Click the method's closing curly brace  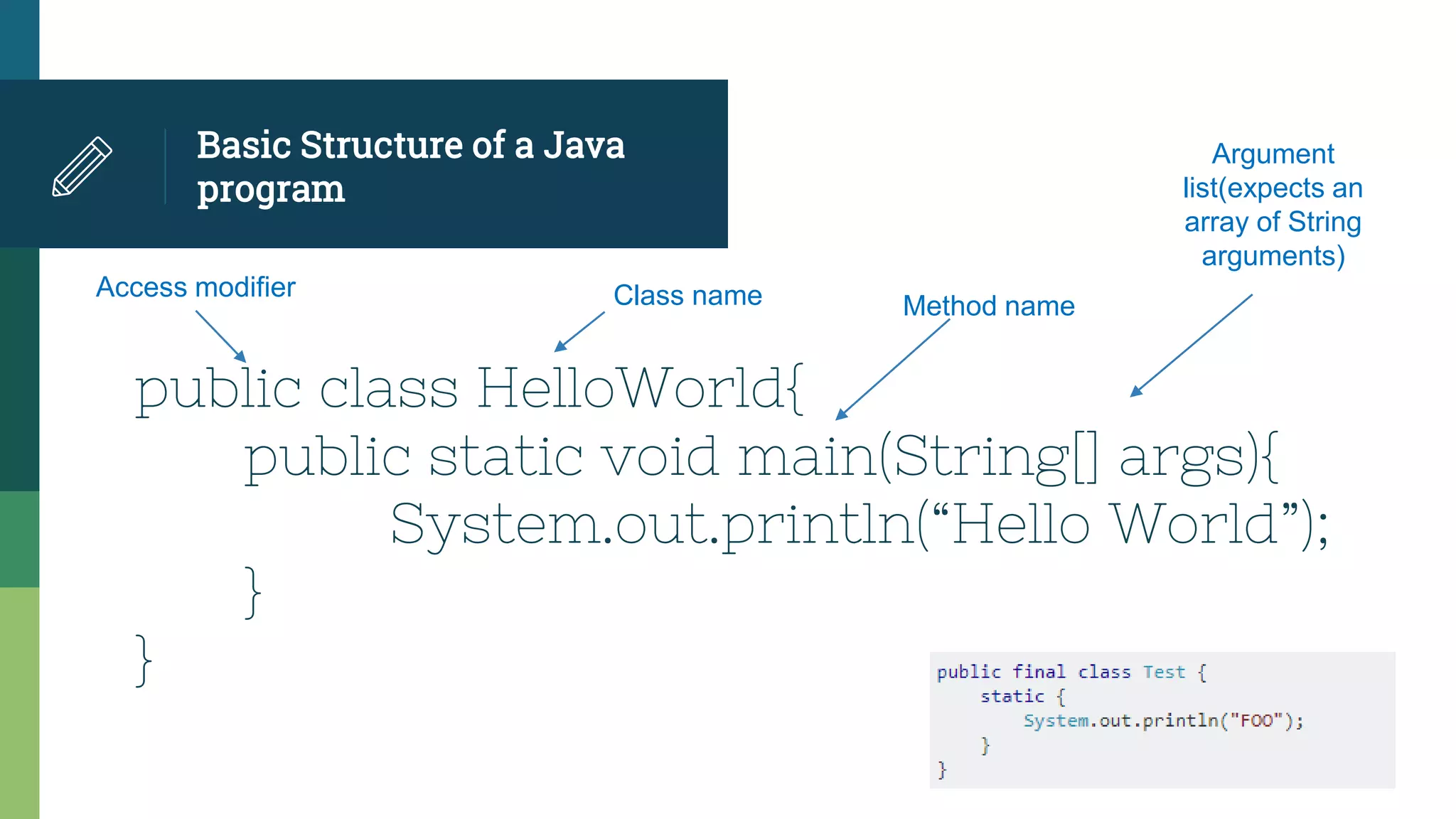[x=252, y=592]
